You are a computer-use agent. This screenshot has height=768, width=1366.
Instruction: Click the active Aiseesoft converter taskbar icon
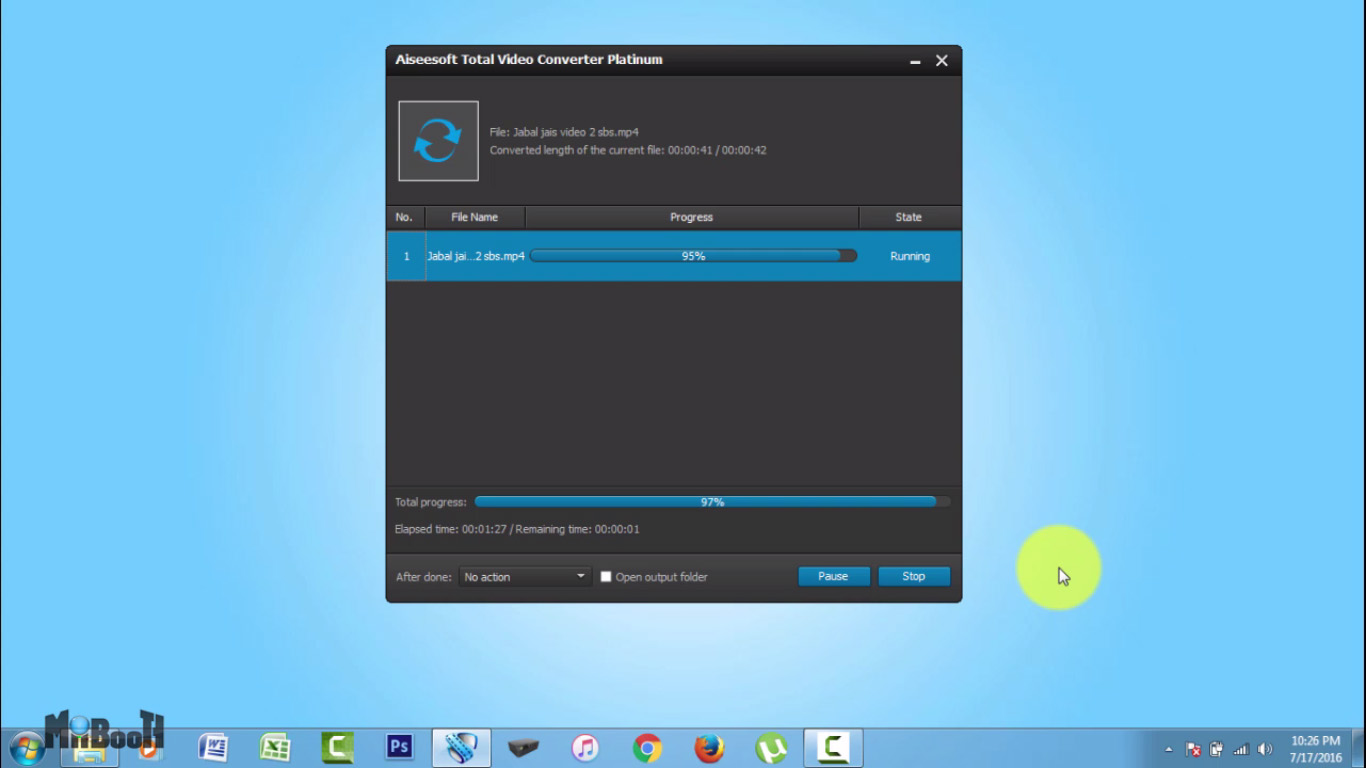click(461, 748)
